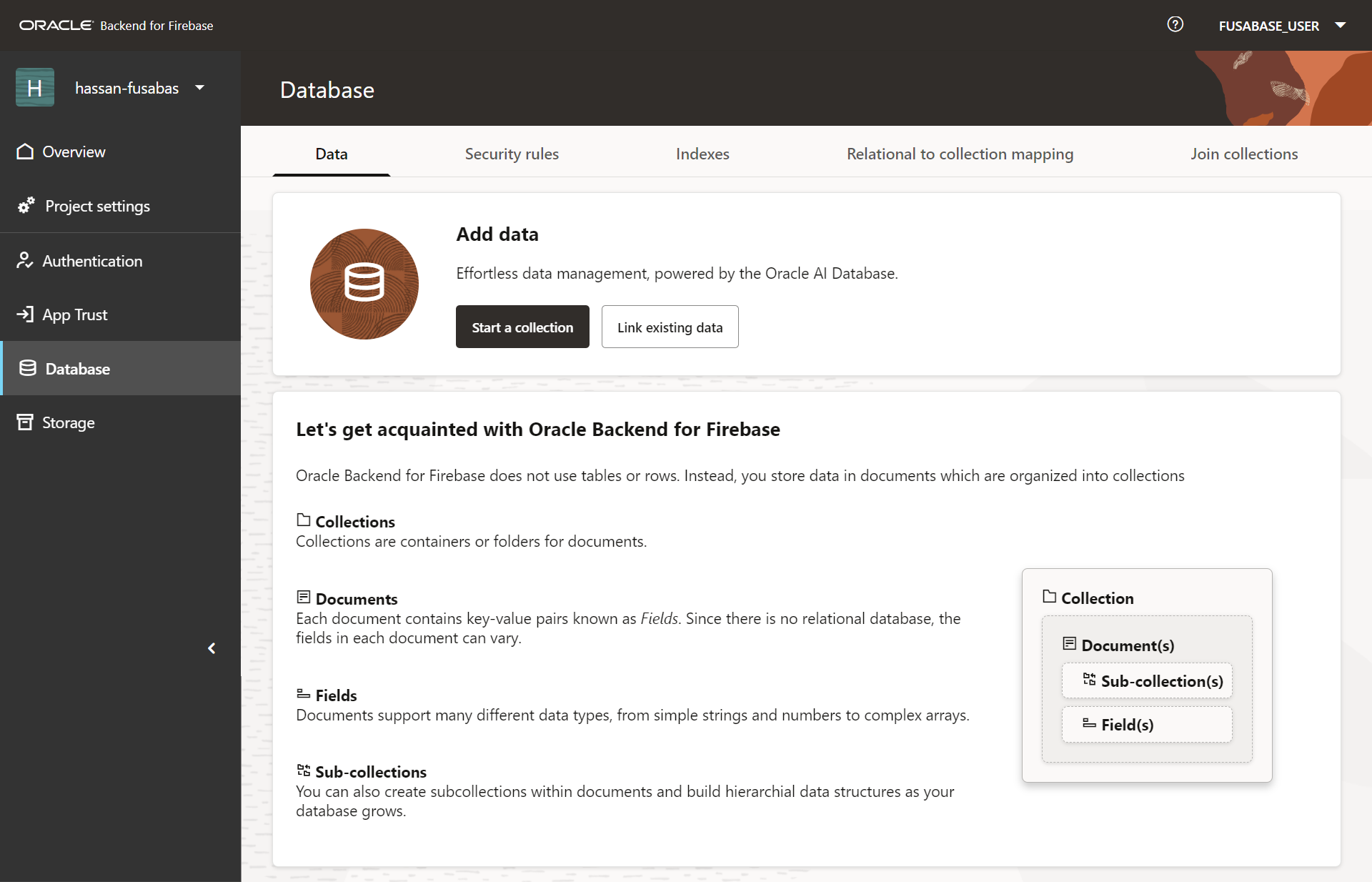The height and width of the screenshot is (882, 1372).
Task: Click the Fields heading text
Action: click(336, 695)
